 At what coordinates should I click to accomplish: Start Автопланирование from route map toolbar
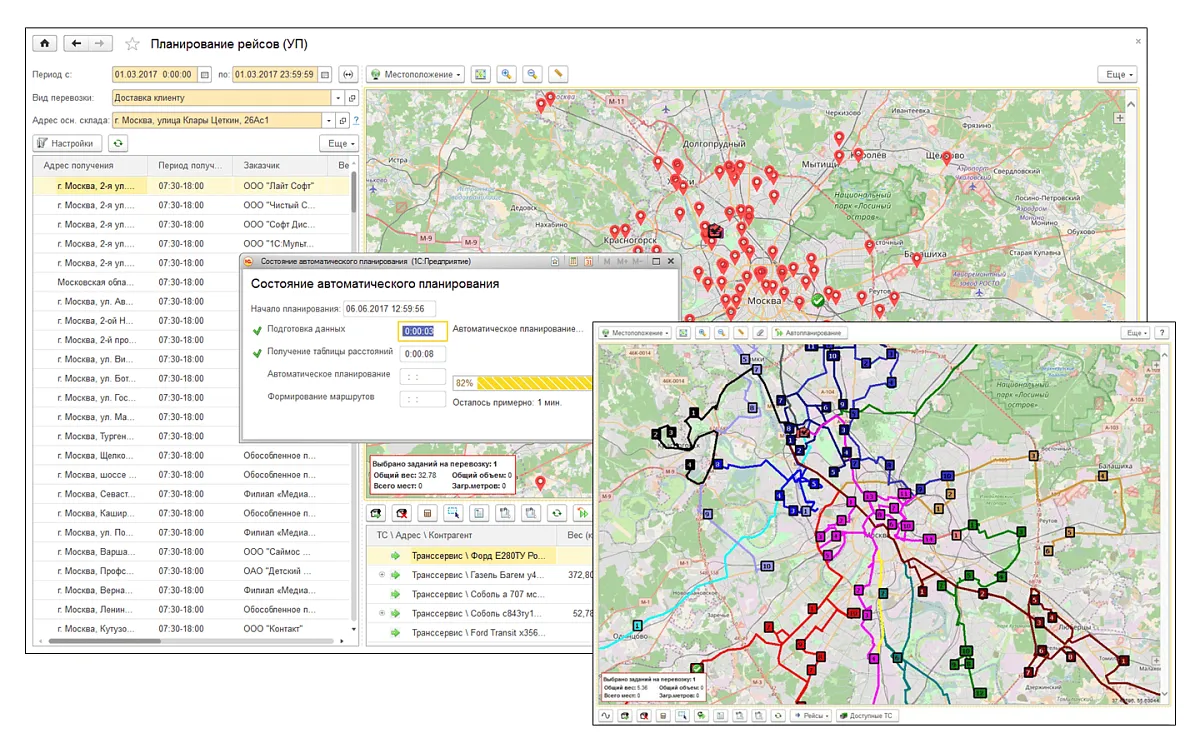tap(810, 332)
